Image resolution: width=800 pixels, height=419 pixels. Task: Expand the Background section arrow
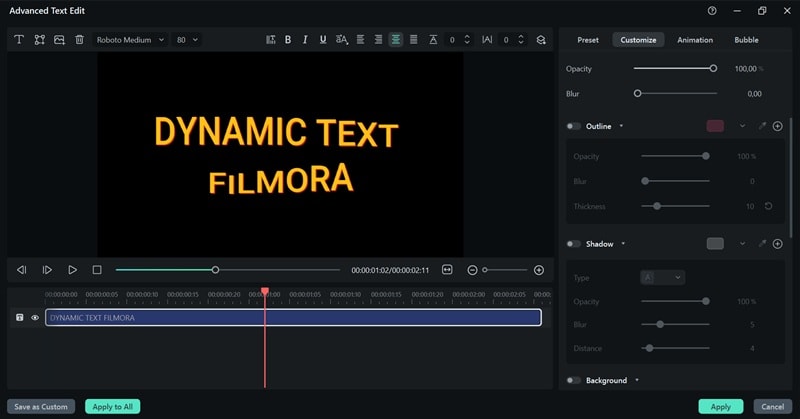[x=637, y=380]
